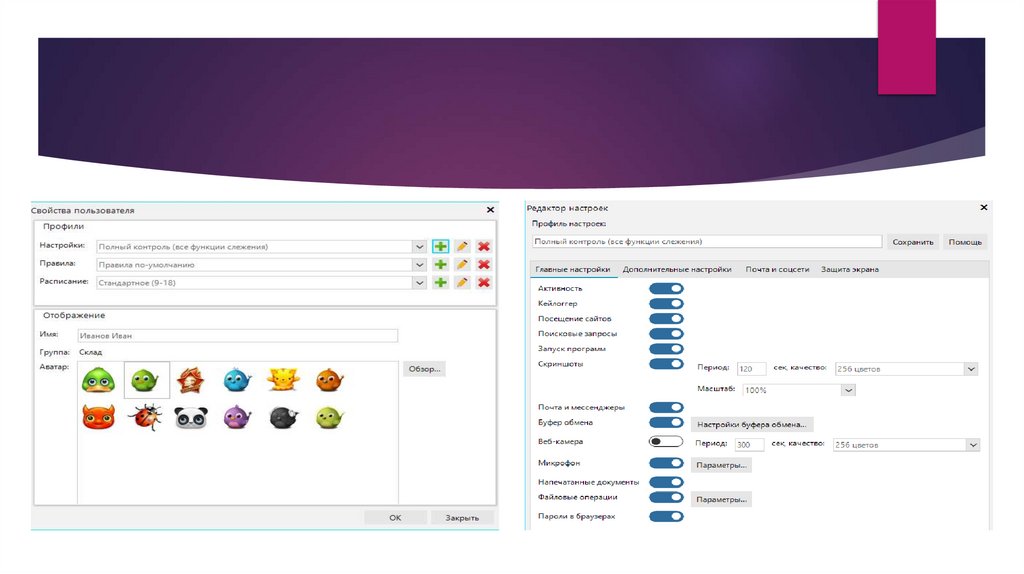Select the black sheep avatar

point(283,417)
